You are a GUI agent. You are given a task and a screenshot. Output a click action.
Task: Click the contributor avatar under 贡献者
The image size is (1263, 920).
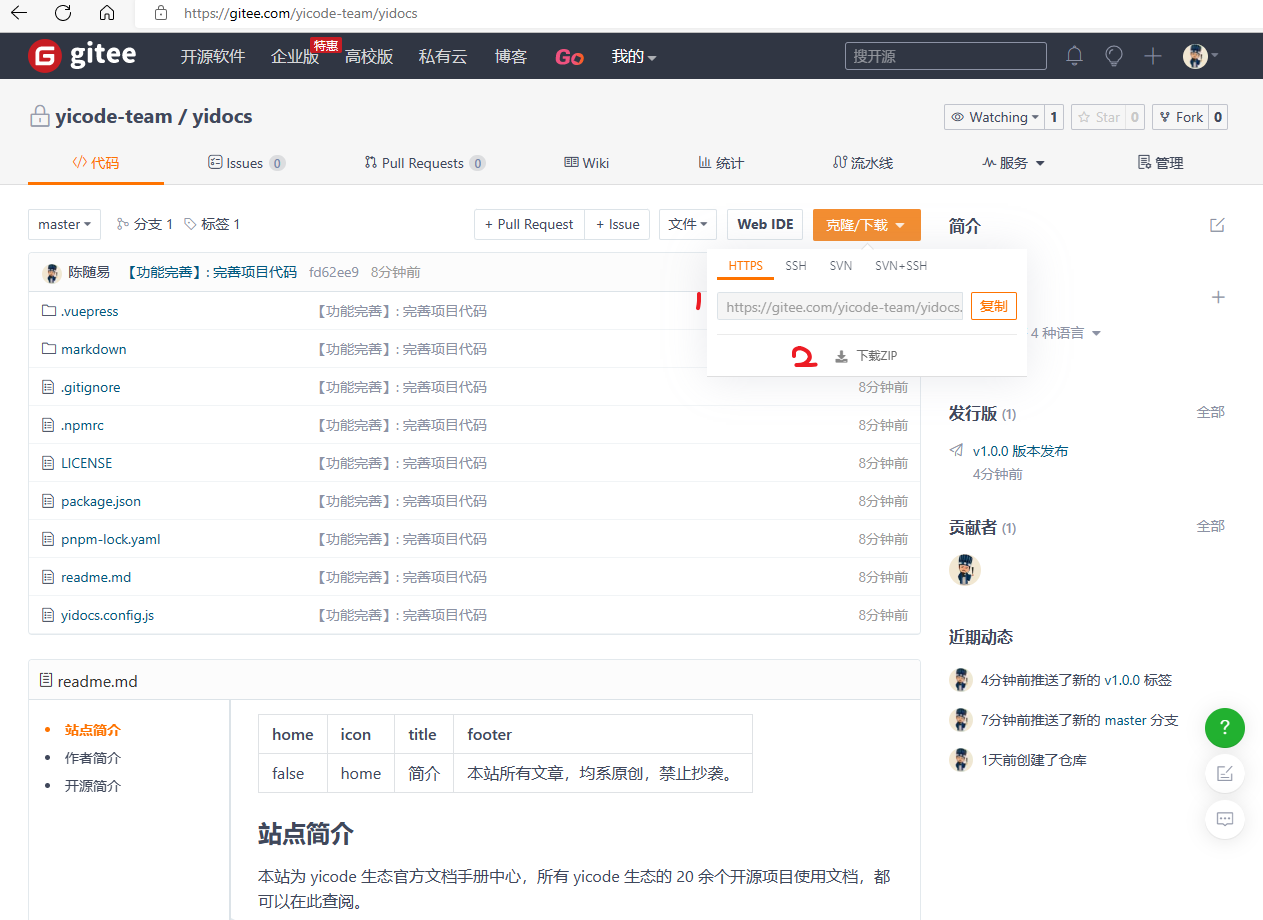pos(965,570)
